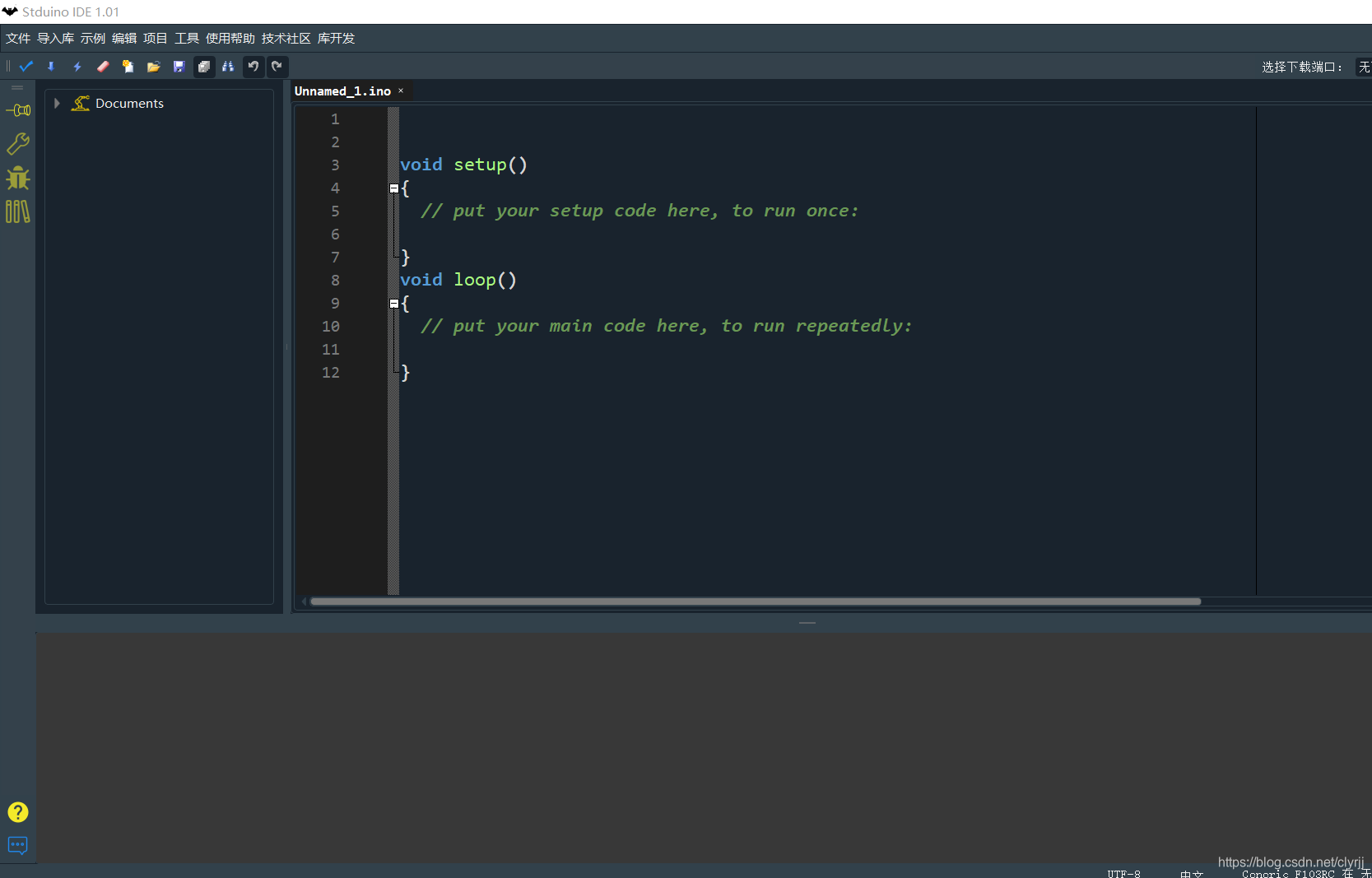Click the toolbar drag grip handle

tap(7, 67)
